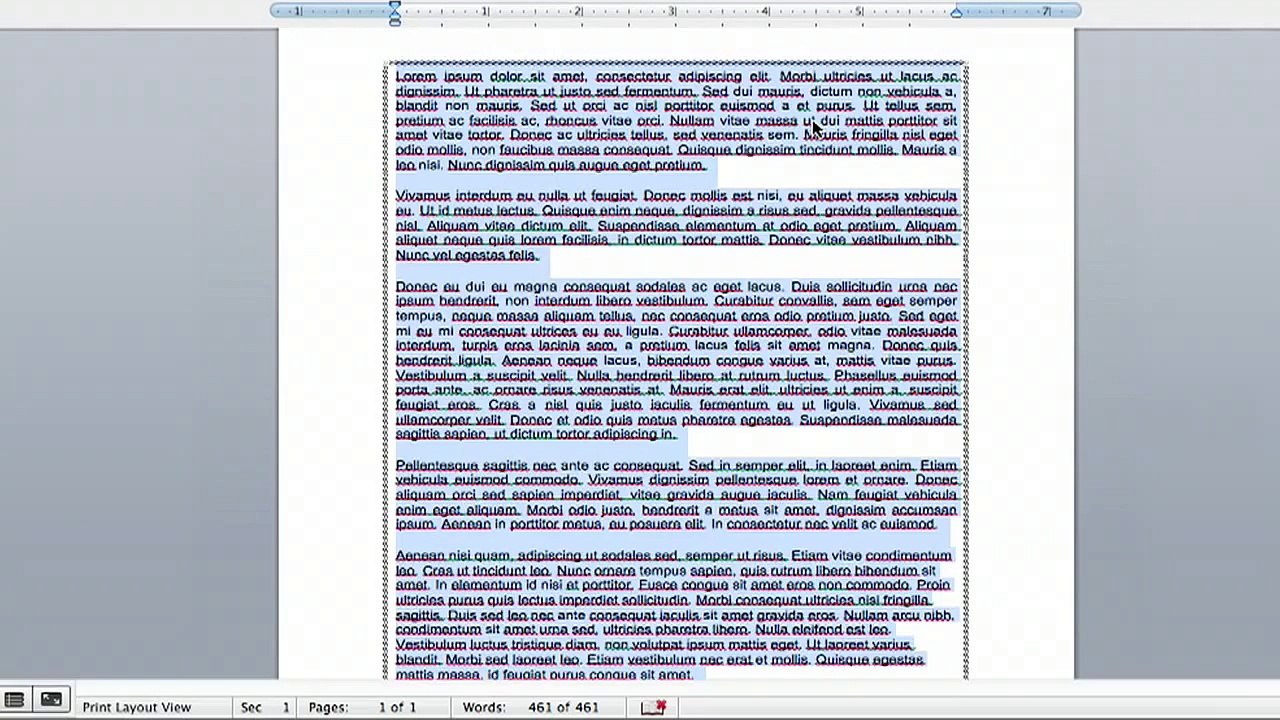The image size is (1280, 720).
Task: Click in the paragraph starting 'Vivamus interdum'
Action: [676, 225]
